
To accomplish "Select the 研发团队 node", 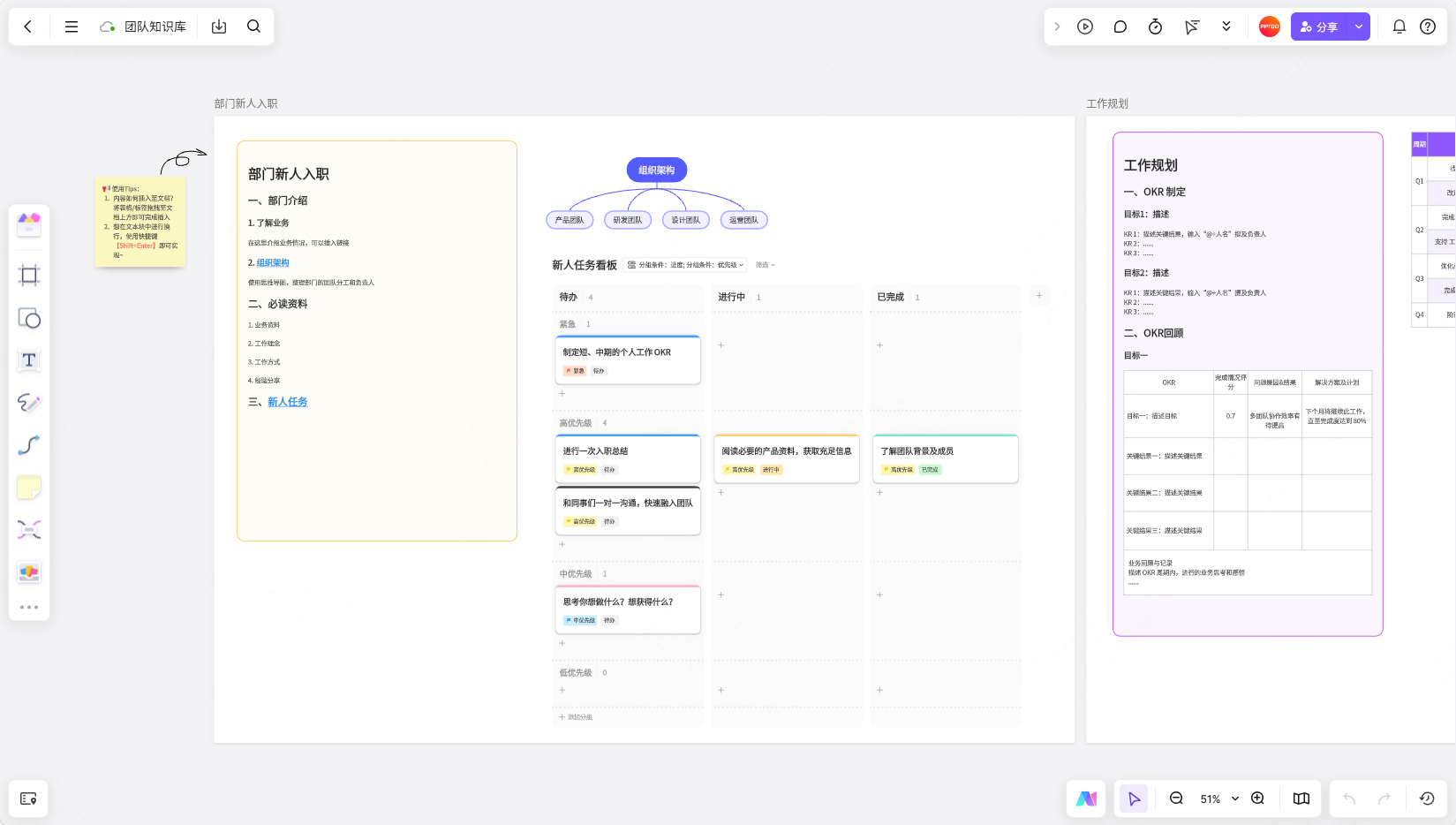I will [x=628, y=220].
